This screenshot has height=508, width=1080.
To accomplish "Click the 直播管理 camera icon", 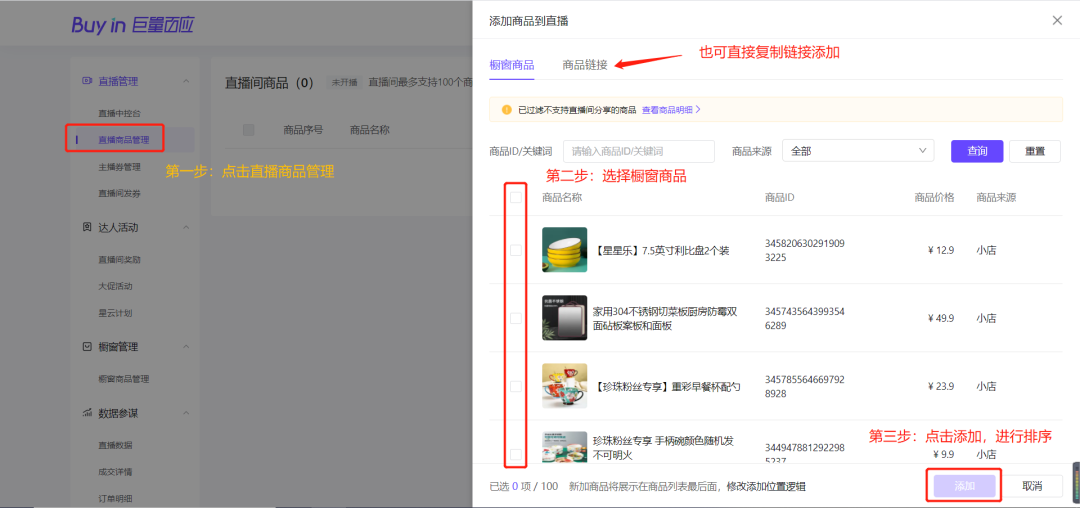I will (87, 81).
